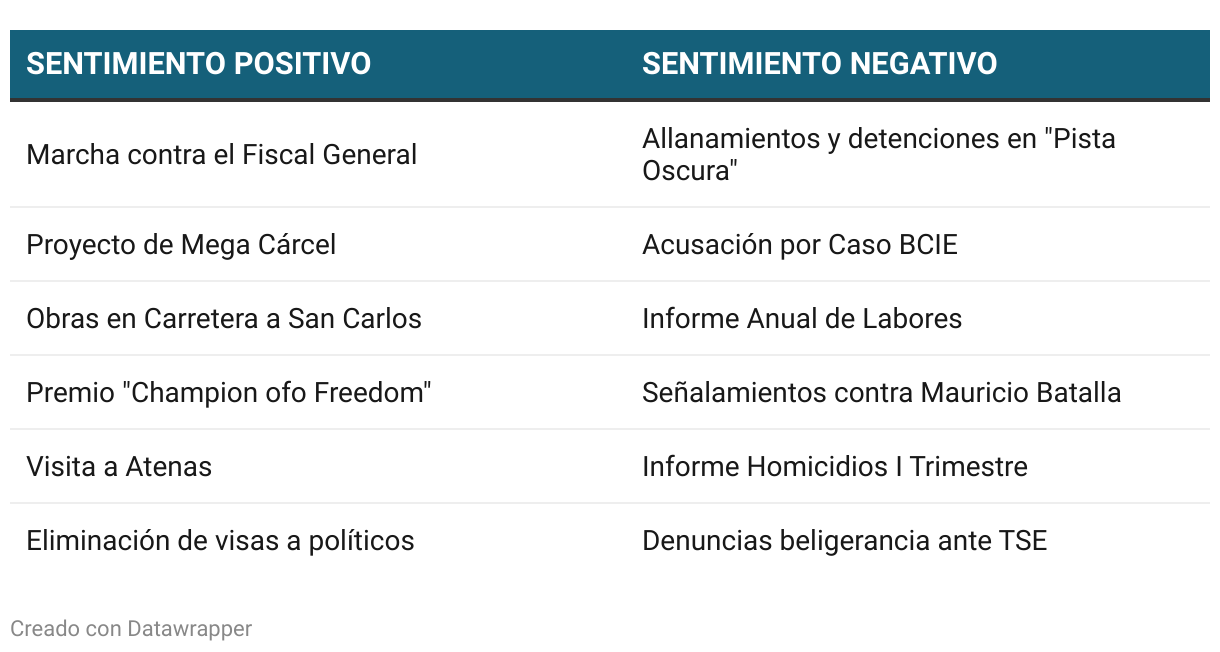Viewport: 1220px width, 652px height.
Task: Click the SENTIMIENTO POSITIVO column header
Action: pos(199,64)
